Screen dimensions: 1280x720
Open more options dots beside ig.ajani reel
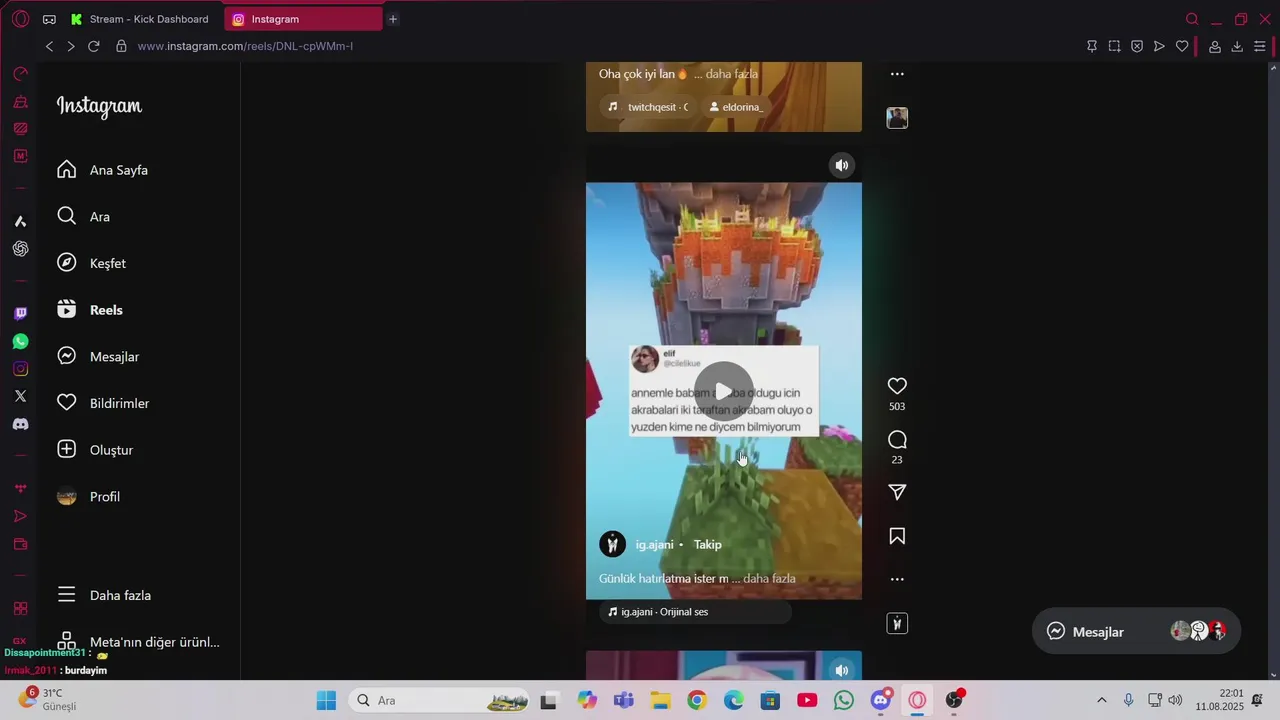(x=897, y=579)
